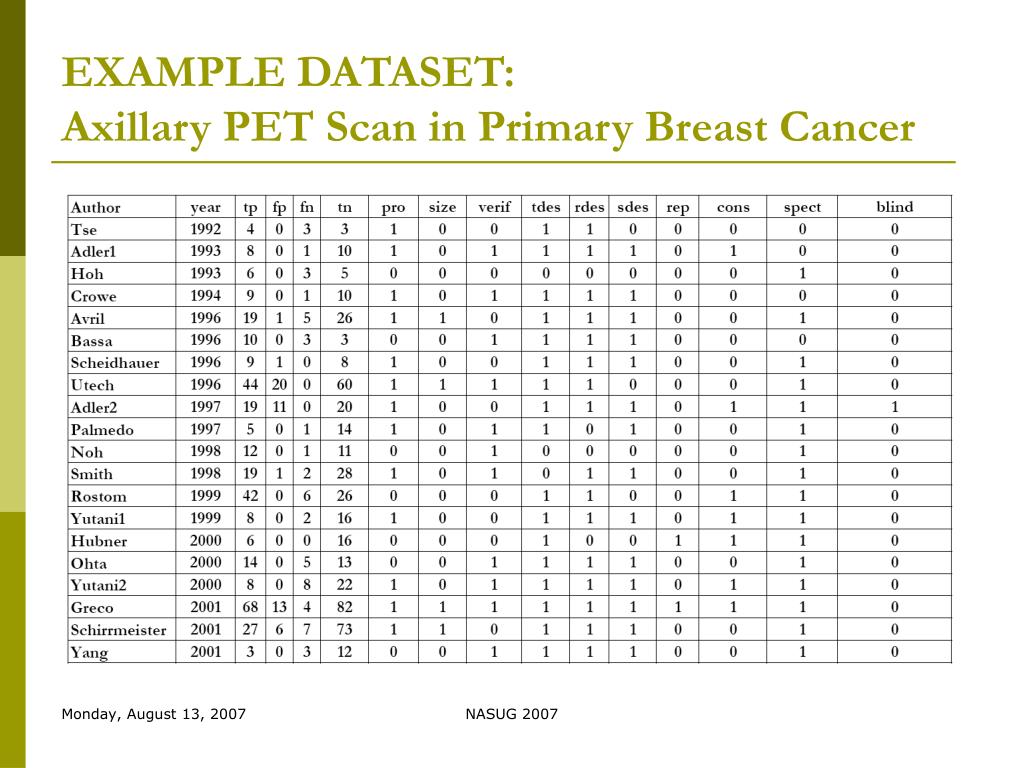Select the year header cell
Image resolution: width=1024 pixels, height=768 pixels.
tap(205, 208)
